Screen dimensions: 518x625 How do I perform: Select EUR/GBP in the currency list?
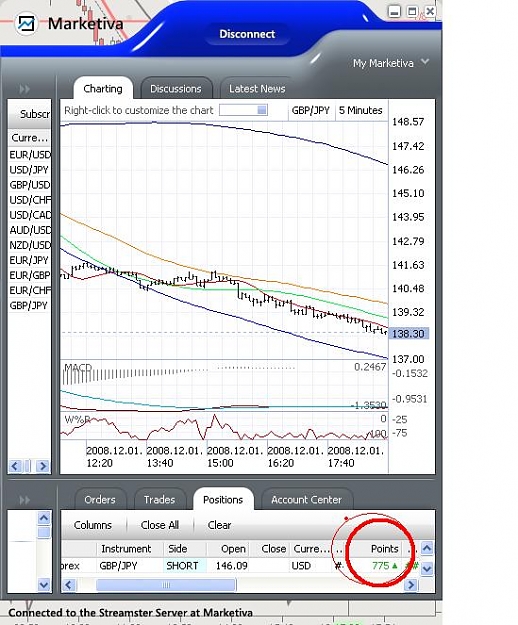30,275
